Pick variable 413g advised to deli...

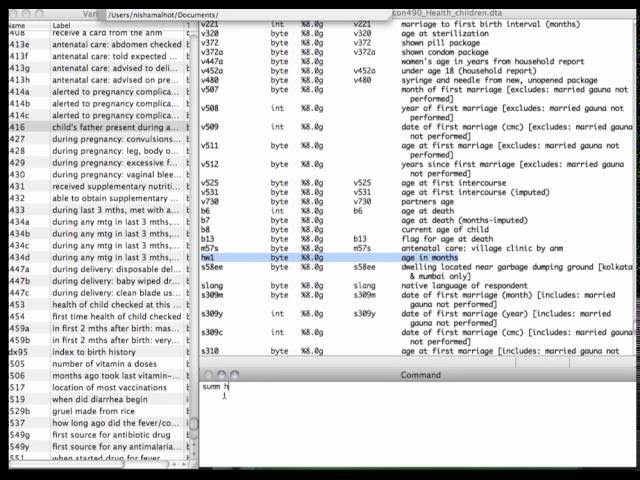point(99,68)
